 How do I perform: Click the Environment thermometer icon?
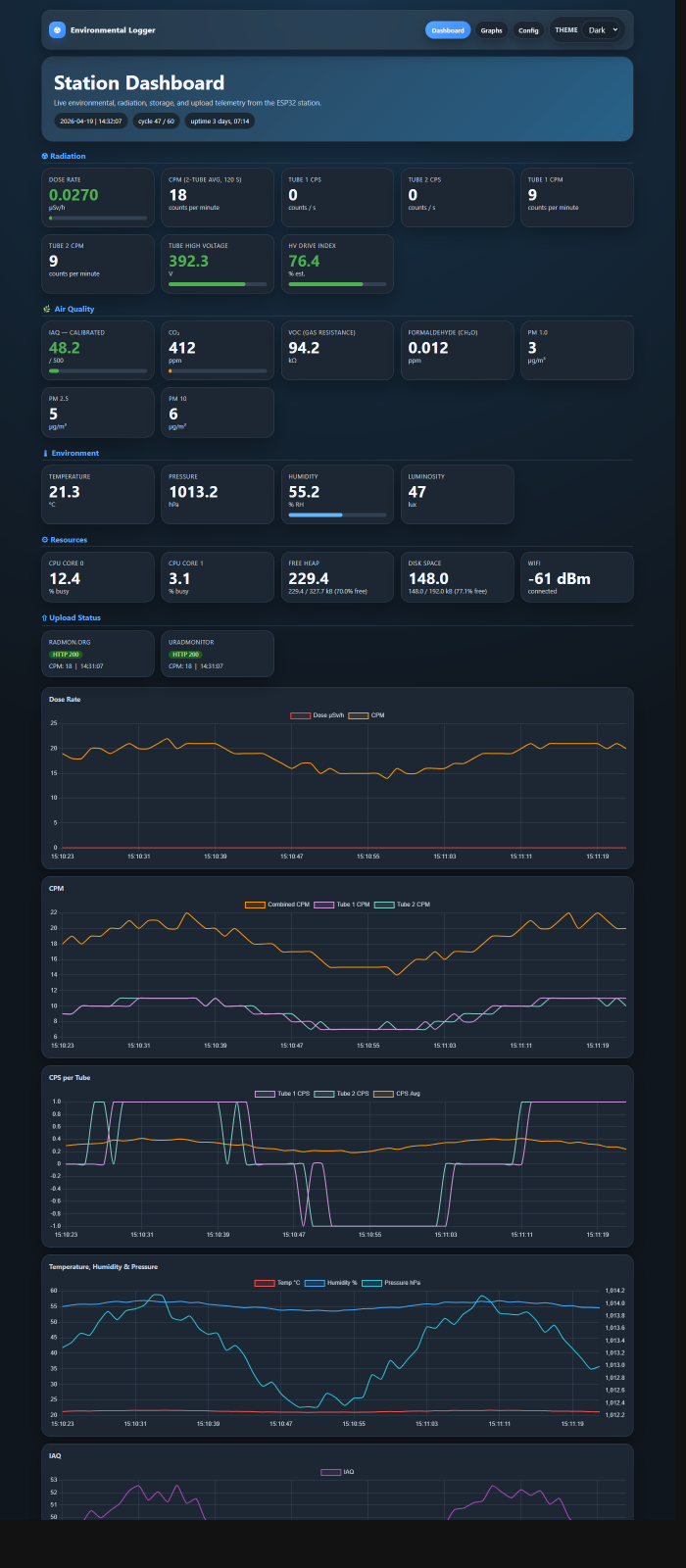[45, 454]
